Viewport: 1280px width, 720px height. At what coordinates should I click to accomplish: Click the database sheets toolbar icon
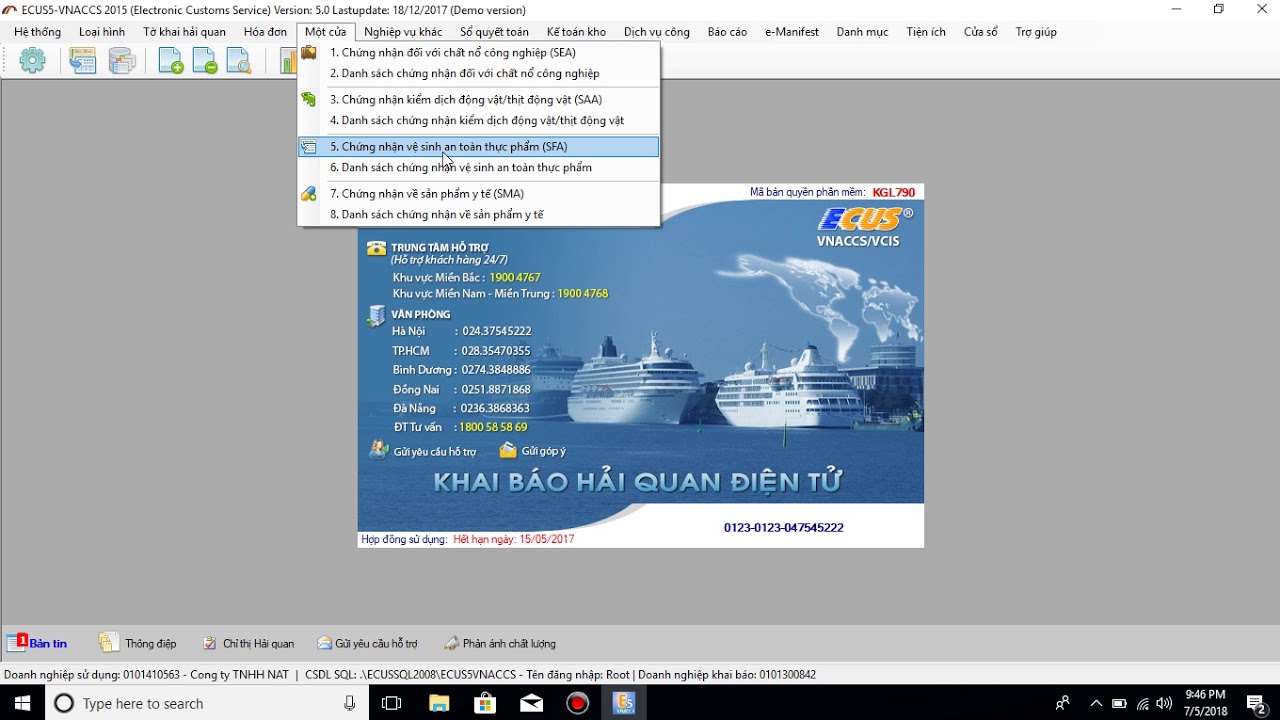click(x=122, y=61)
